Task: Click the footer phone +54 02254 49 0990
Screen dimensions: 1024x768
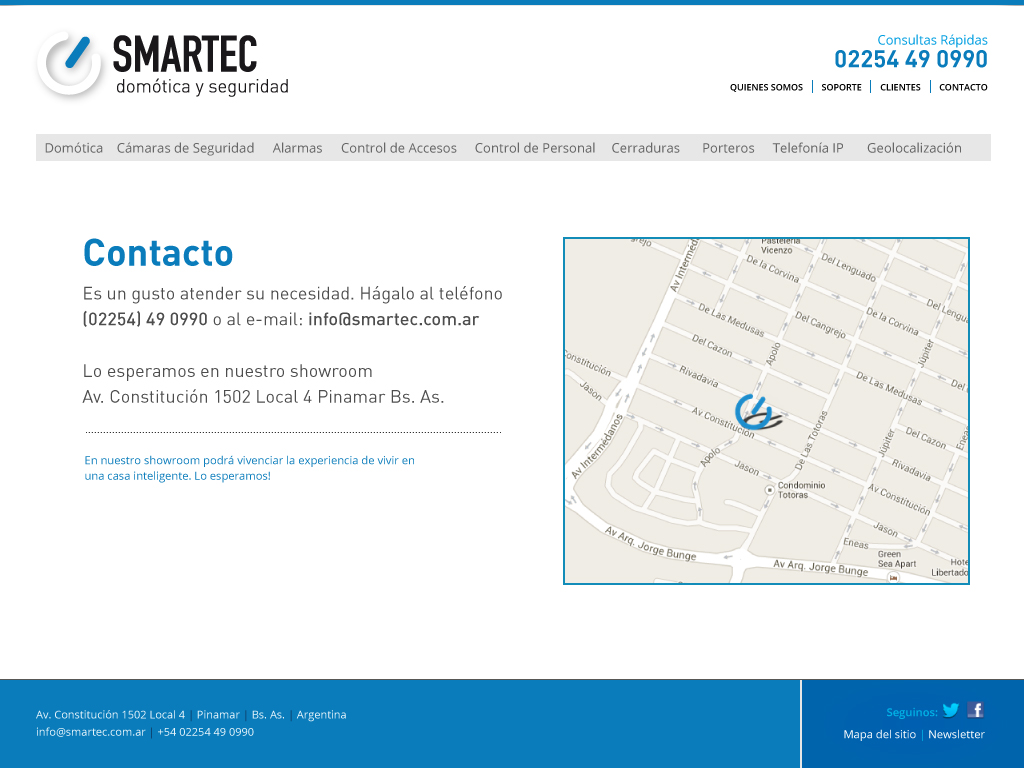Action: 206,732
